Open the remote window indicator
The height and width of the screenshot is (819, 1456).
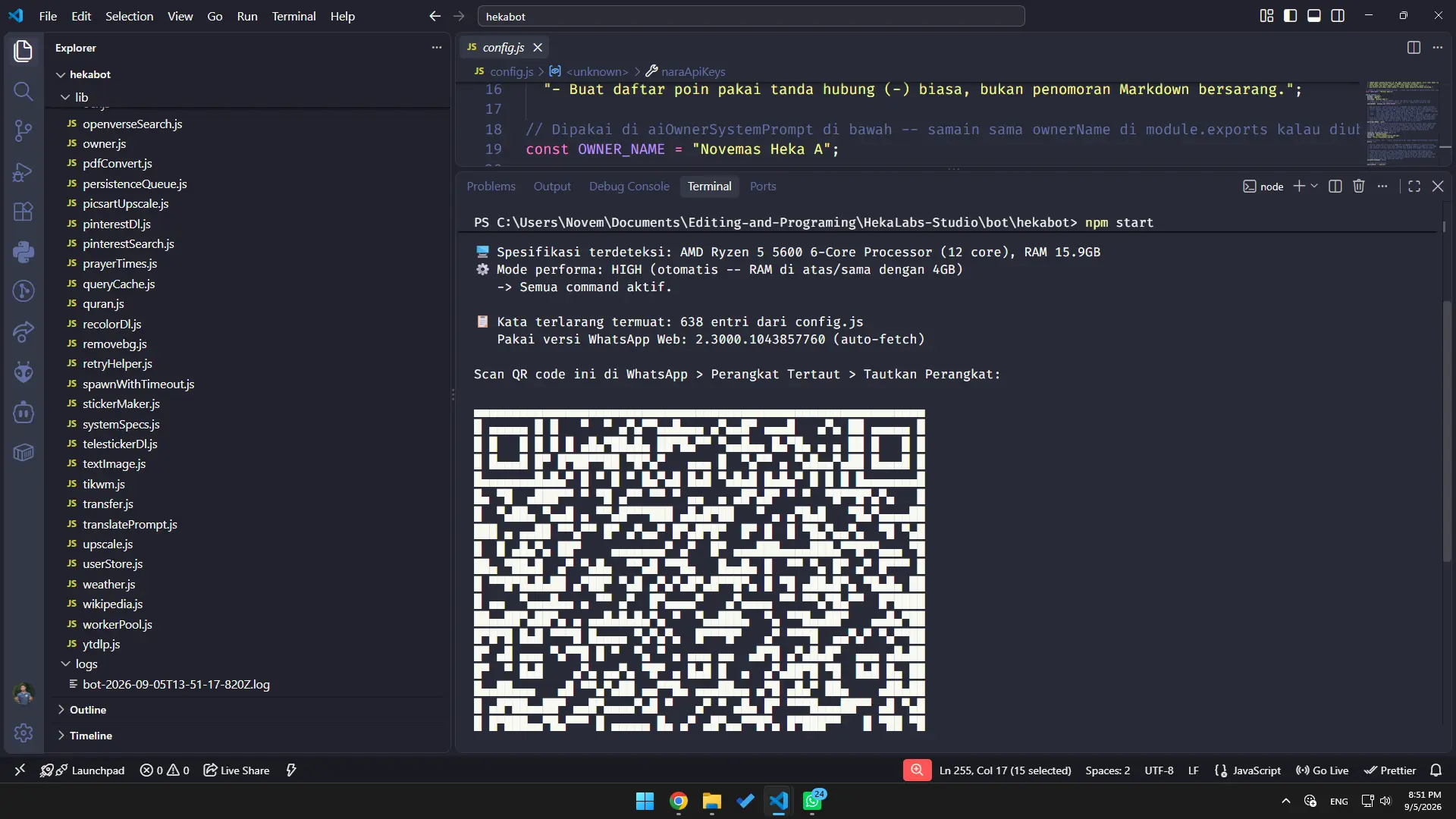point(20,770)
